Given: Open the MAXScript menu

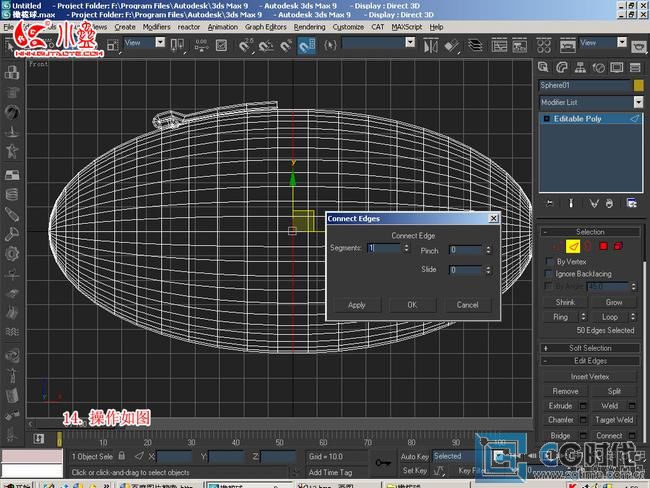Looking at the screenshot, I should pos(407,27).
